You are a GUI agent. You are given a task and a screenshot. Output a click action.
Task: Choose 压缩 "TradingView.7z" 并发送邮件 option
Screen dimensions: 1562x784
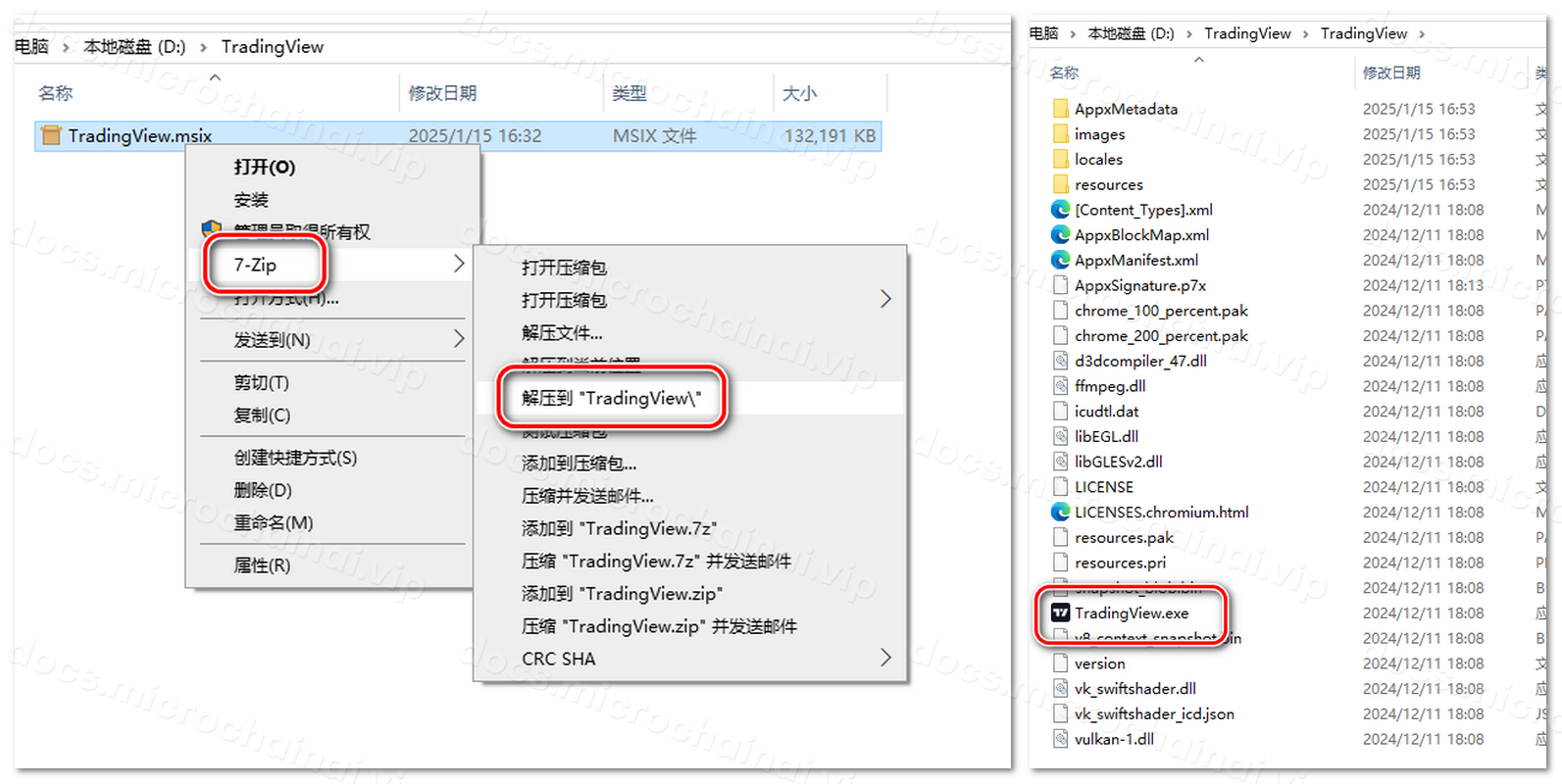(657, 561)
